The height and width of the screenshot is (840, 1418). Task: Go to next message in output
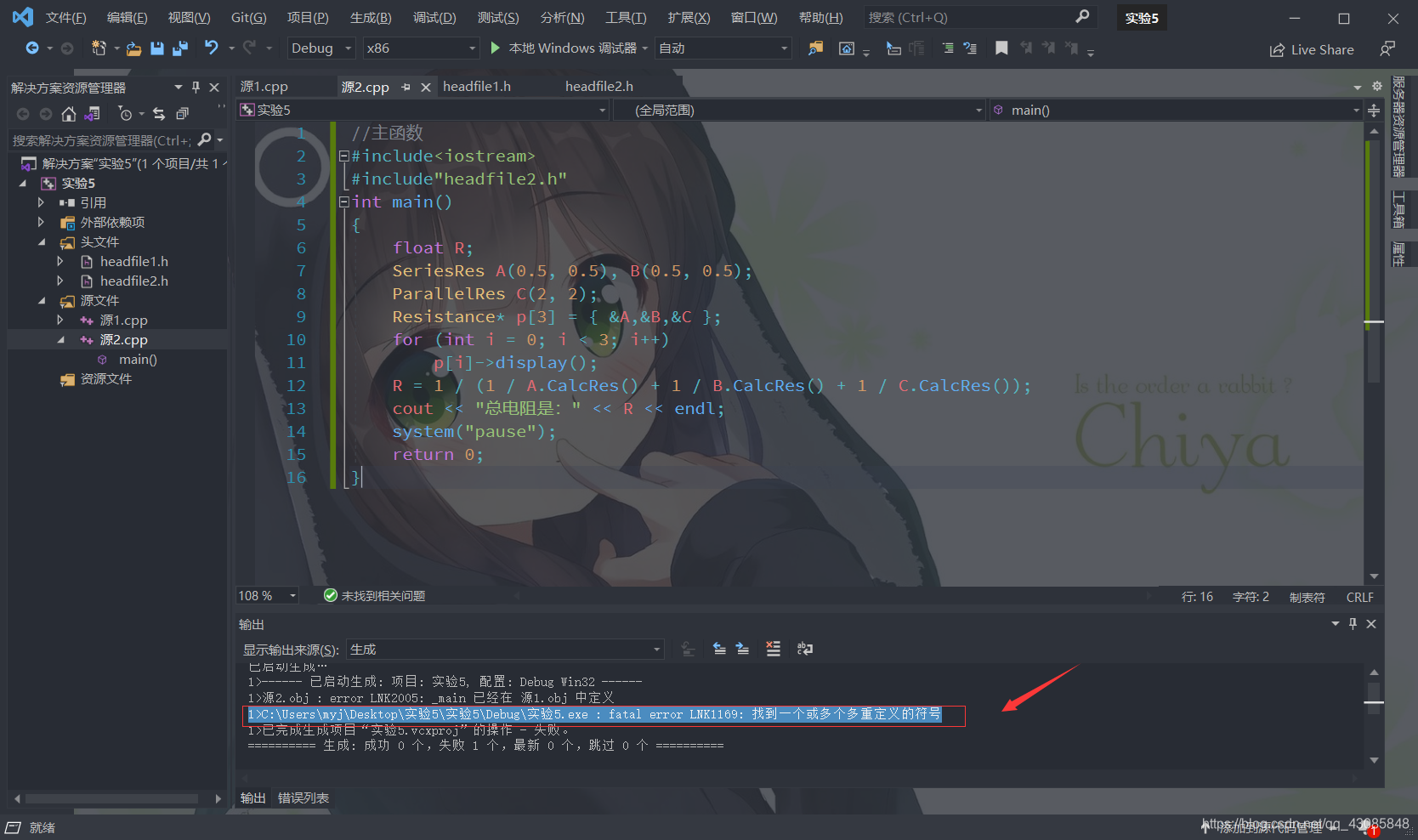click(742, 649)
